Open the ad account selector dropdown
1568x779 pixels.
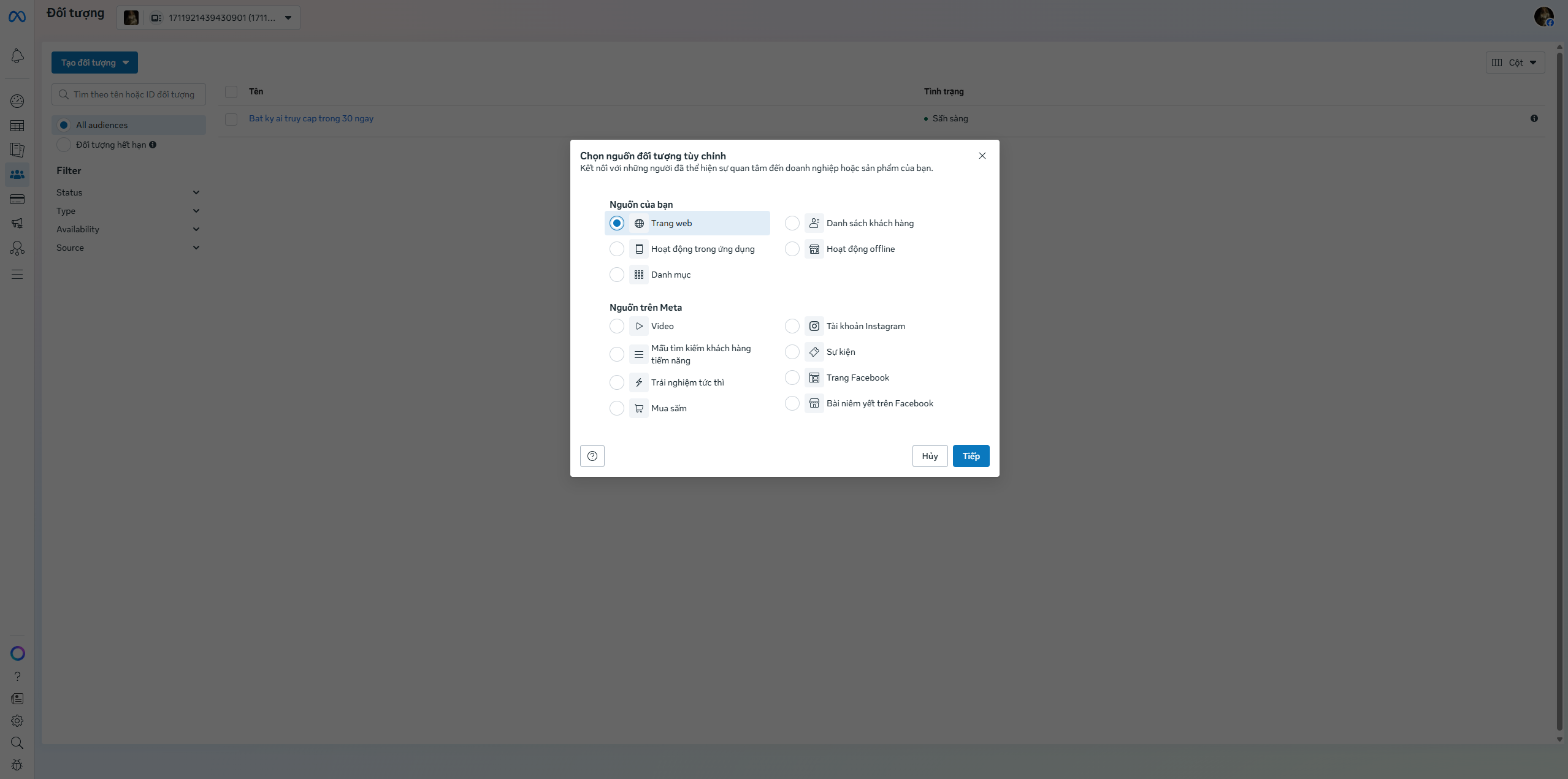(x=208, y=18)
